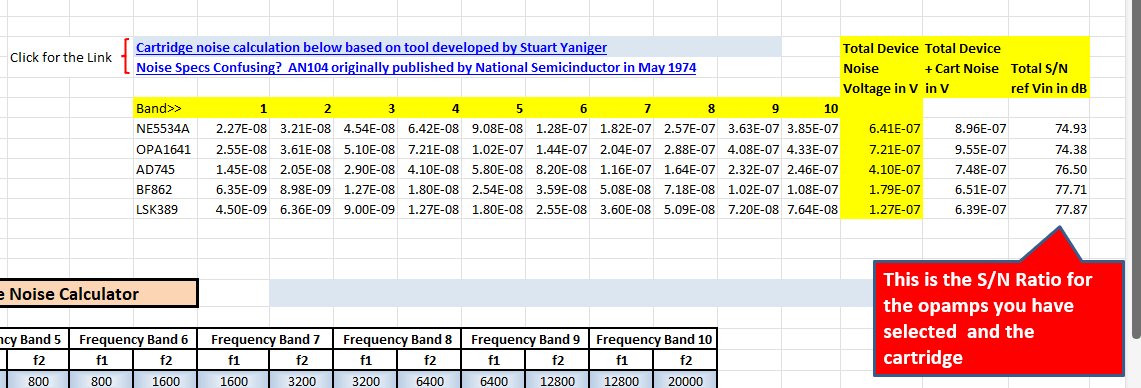Open the Stuart Yaniger cartridge noise link
The image size is (1141, 388).
pos(371,47)
